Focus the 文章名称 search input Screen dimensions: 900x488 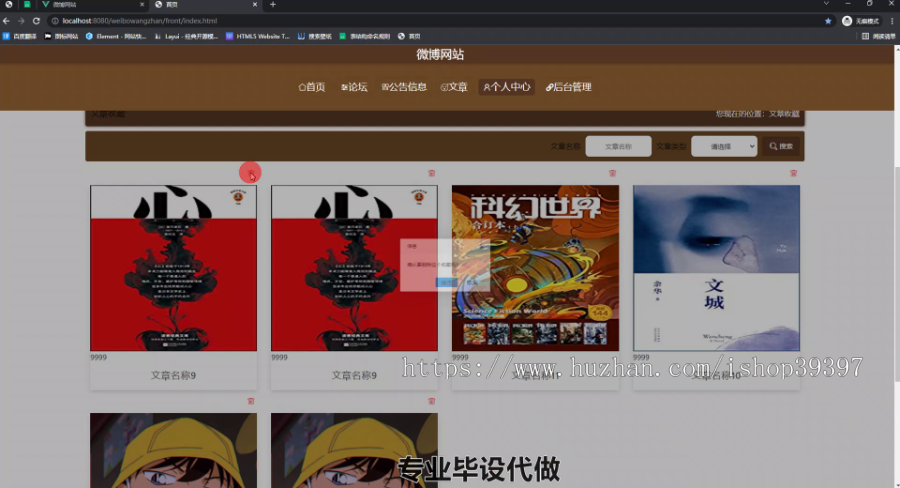click(618, 146)
